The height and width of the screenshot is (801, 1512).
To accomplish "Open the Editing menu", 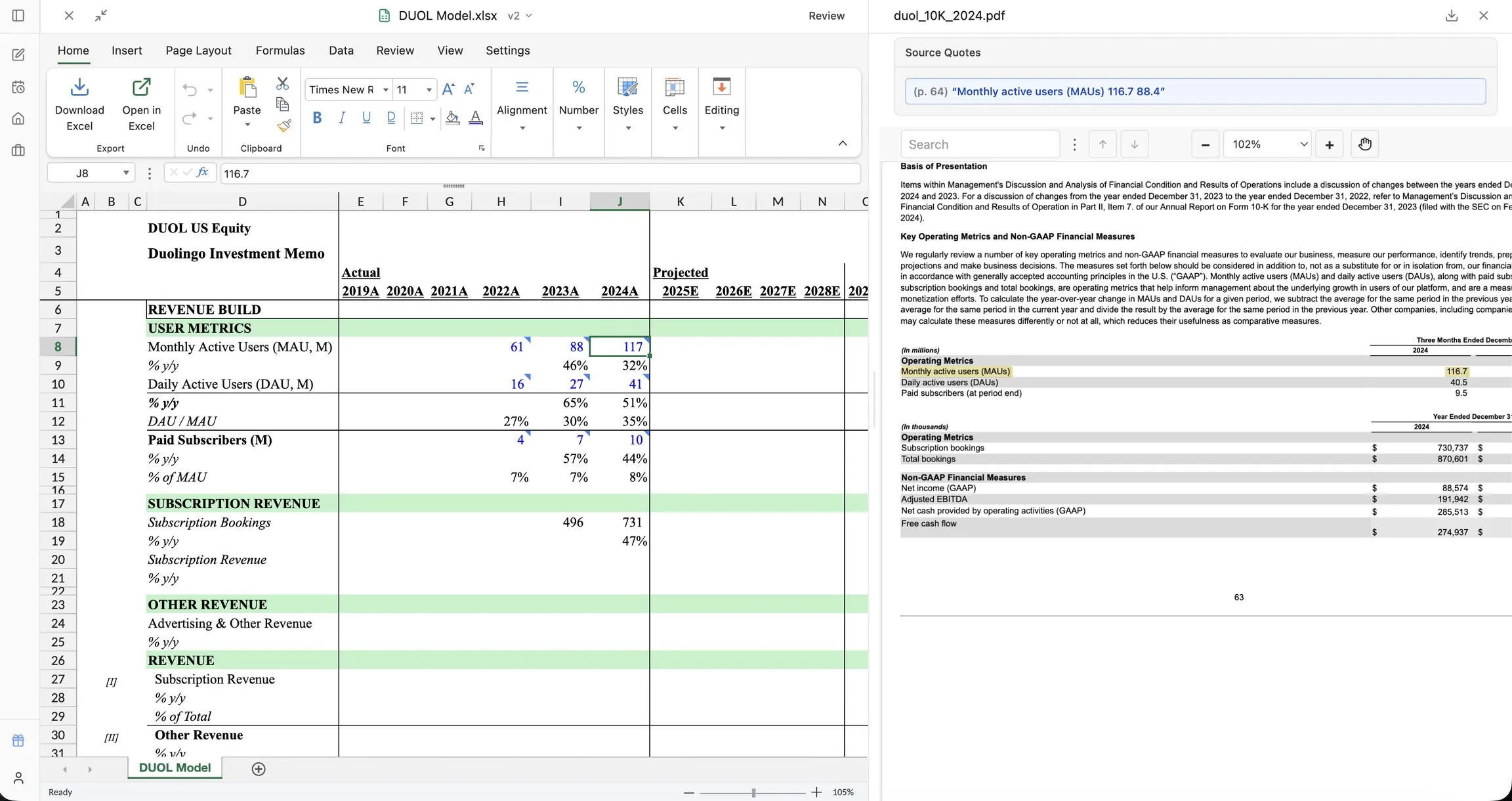I will click(x=722, y=104).
